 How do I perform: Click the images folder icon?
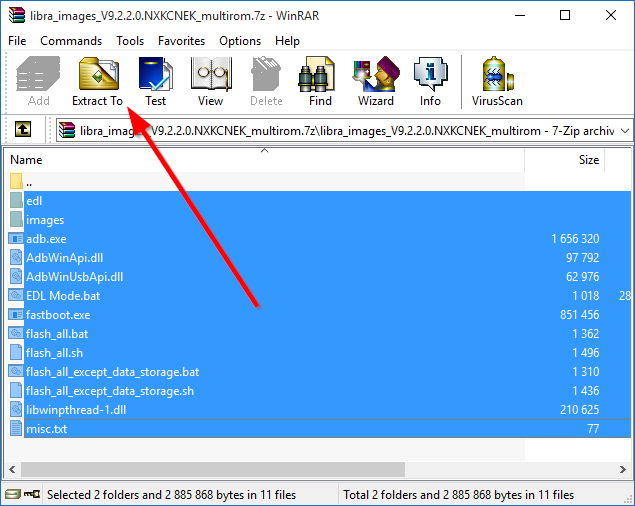coord(16,220)
